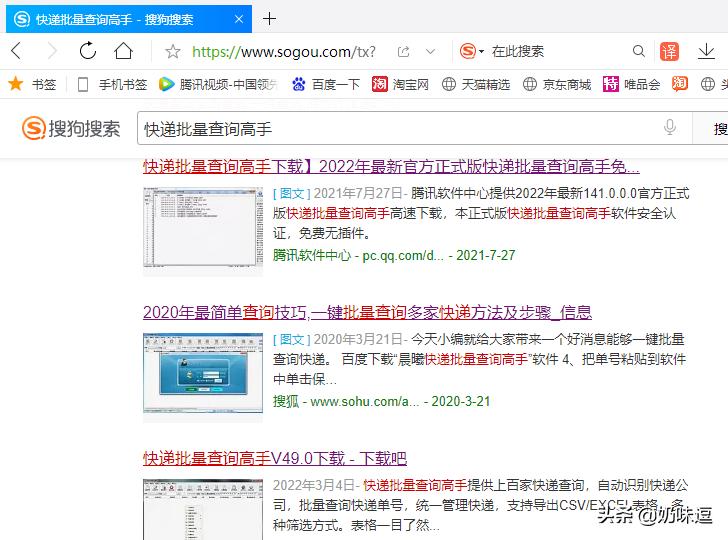728x540 pixels.
Task: Open result 2020年最简单查询技巧 一键批量查询
Action: coord(367,312)
